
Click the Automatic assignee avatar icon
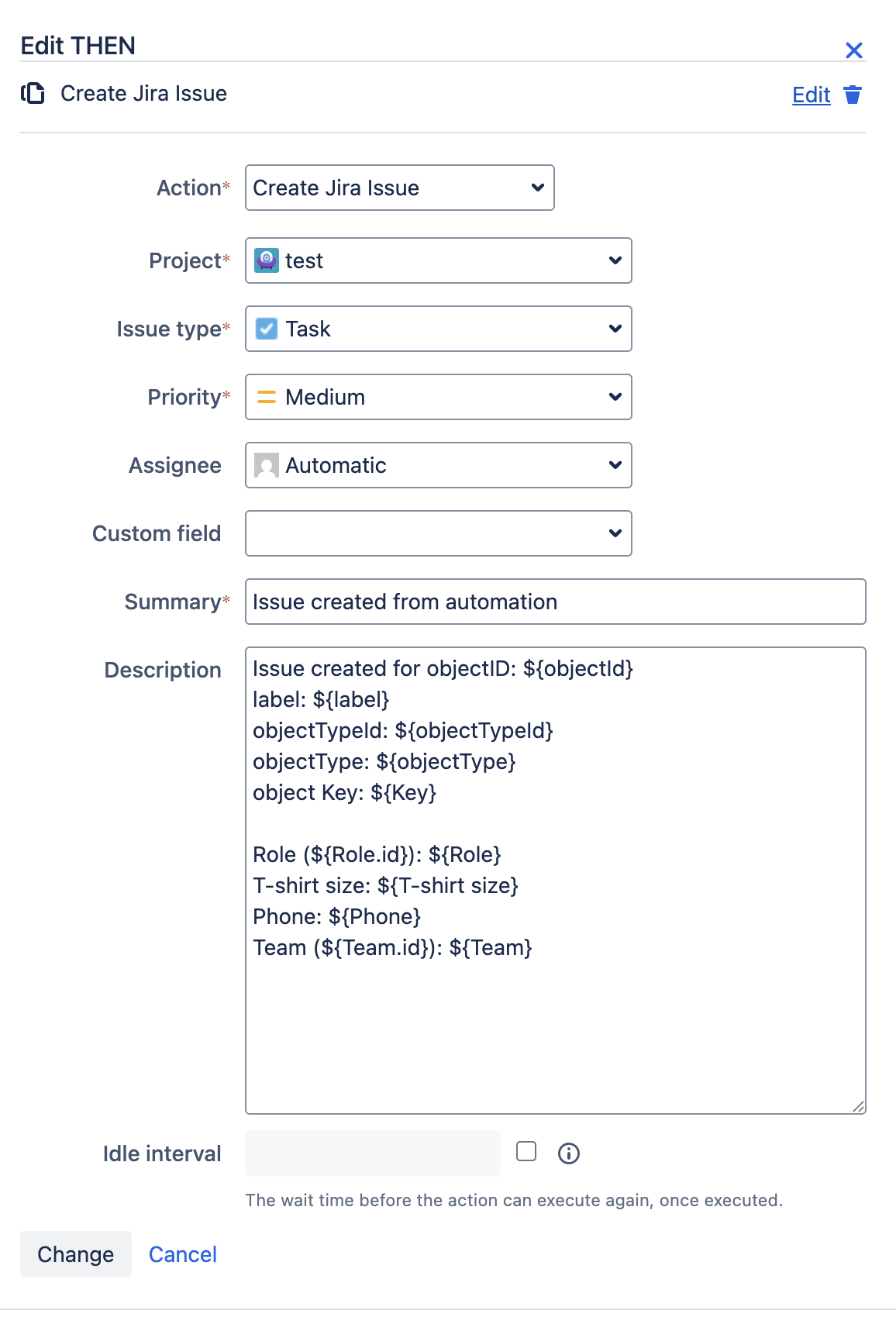(267, 466)
